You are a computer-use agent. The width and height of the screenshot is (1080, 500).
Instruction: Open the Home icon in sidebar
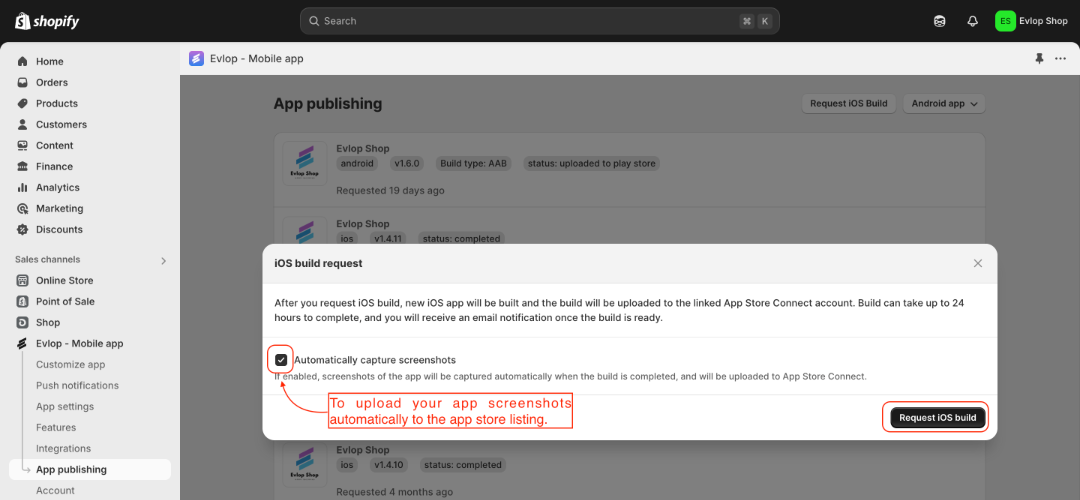click(x=23, y=61)
